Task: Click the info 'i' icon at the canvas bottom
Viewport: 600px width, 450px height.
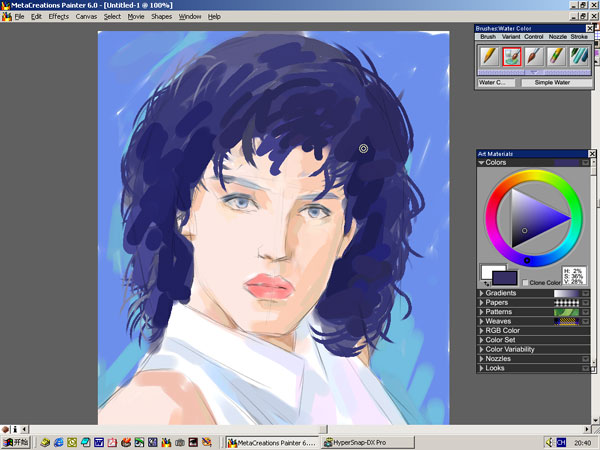Action: click(x=15, y=429)
